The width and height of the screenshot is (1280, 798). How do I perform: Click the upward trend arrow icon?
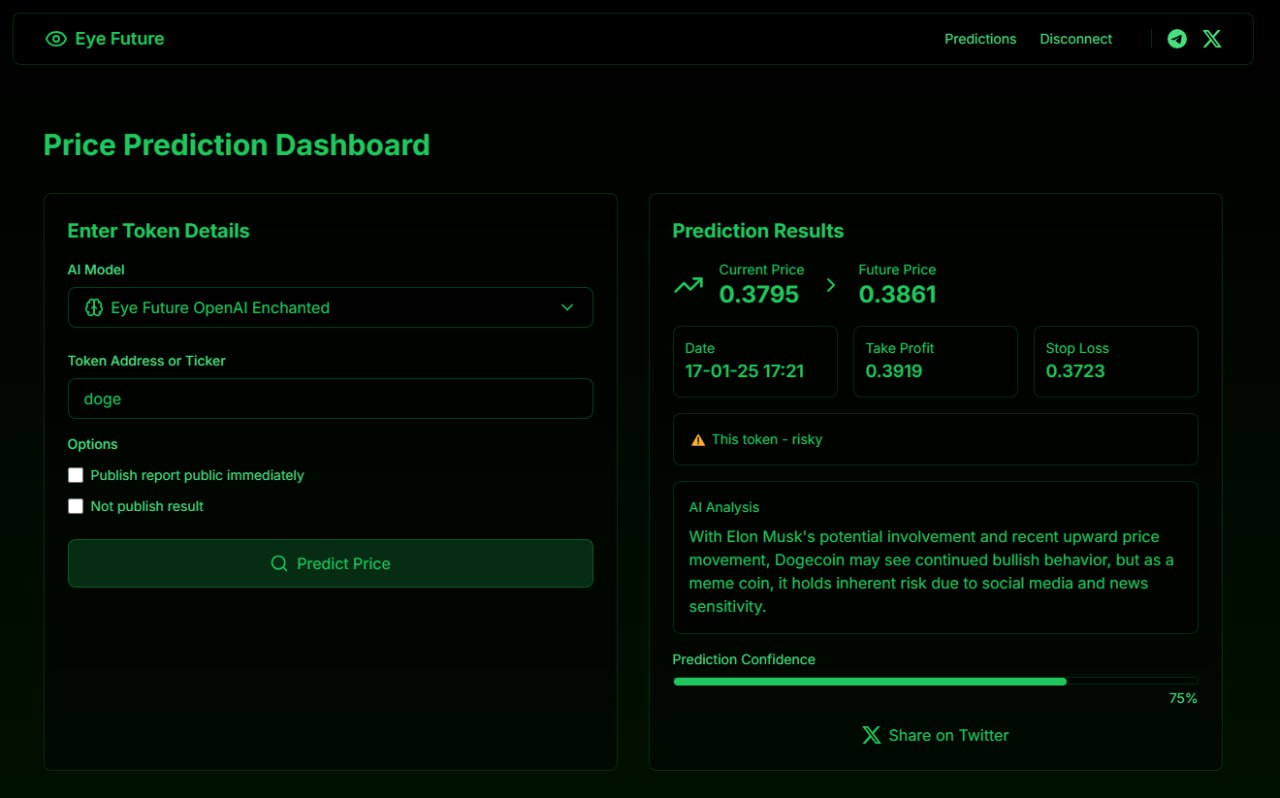click(688, 285)
